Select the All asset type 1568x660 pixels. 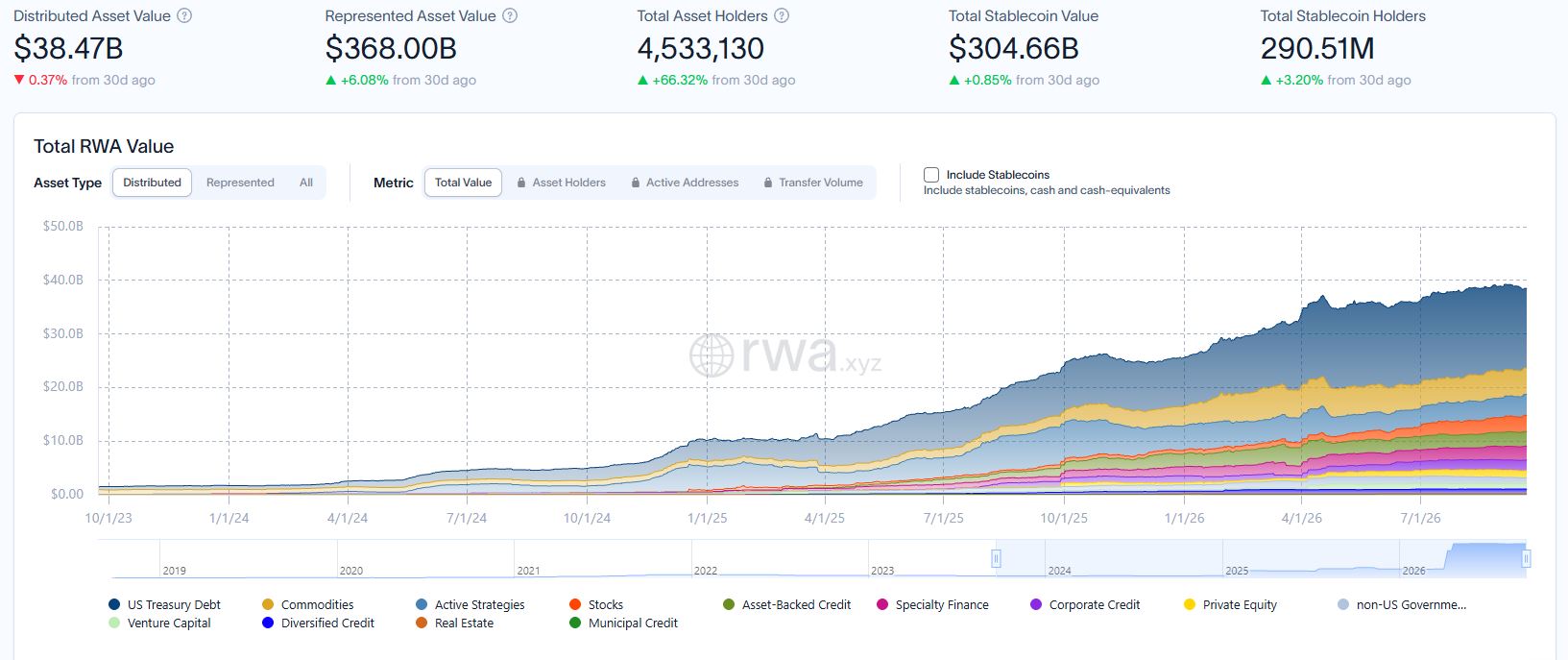tap(306, 183)
